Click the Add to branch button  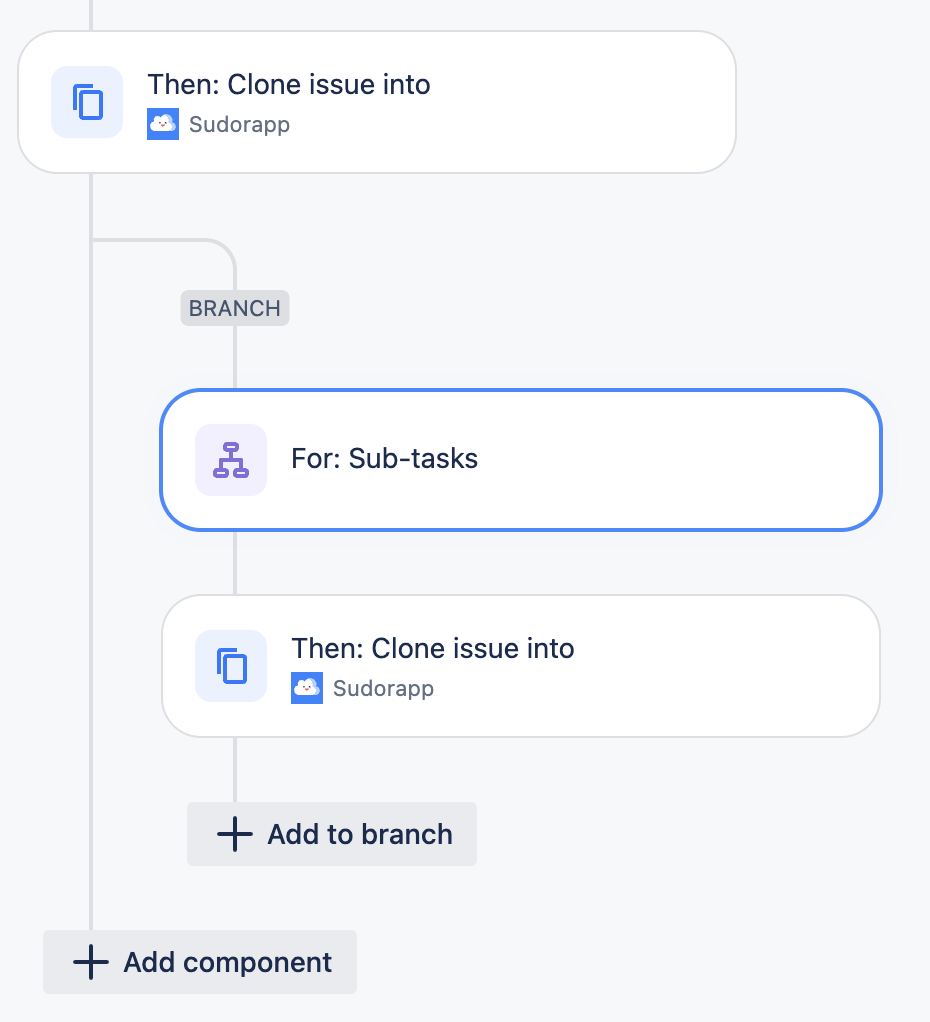tap(332, 834)
